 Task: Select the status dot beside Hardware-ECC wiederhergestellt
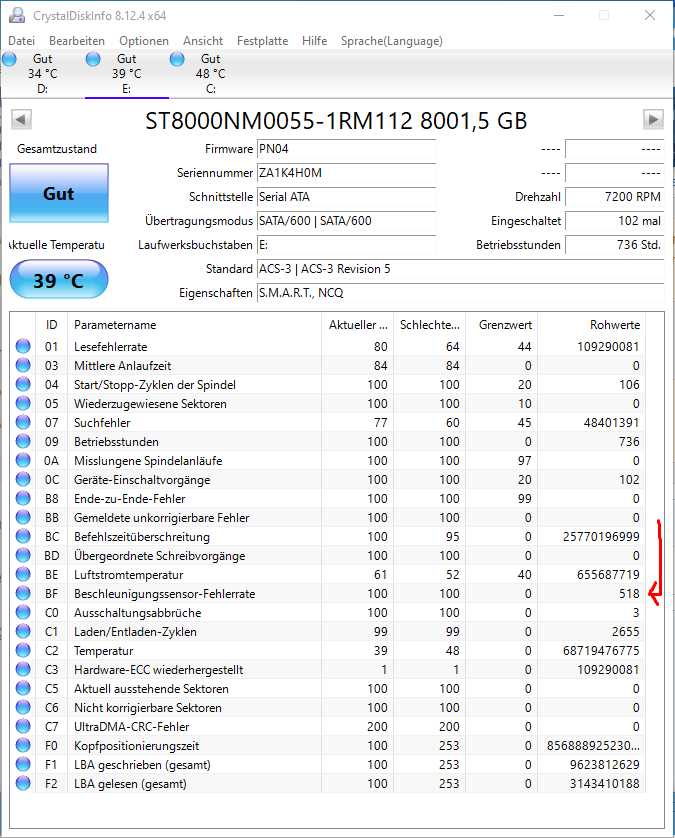(x=24, y=669)
